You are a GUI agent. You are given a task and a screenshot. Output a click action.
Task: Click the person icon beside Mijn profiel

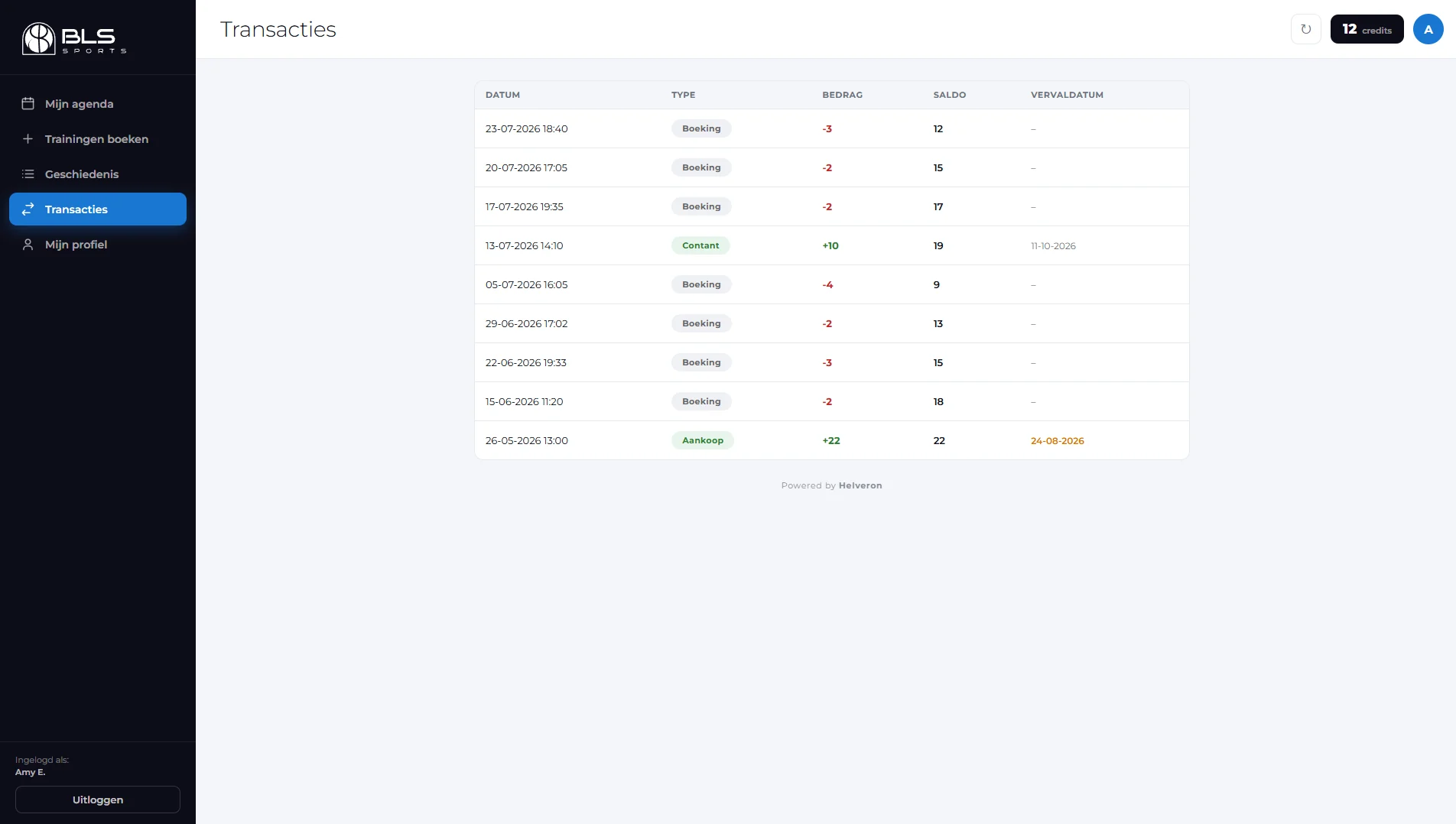(x=28, y=244)
